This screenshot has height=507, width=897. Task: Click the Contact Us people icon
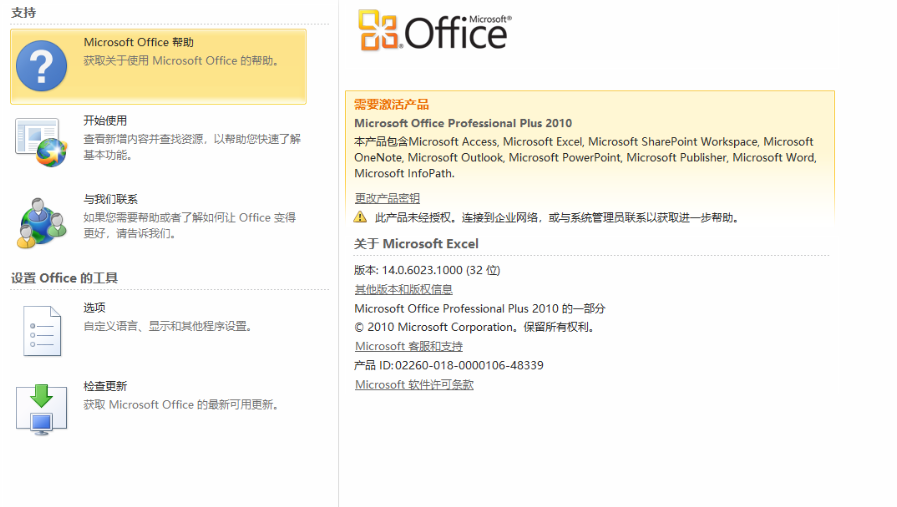[42, 221]
